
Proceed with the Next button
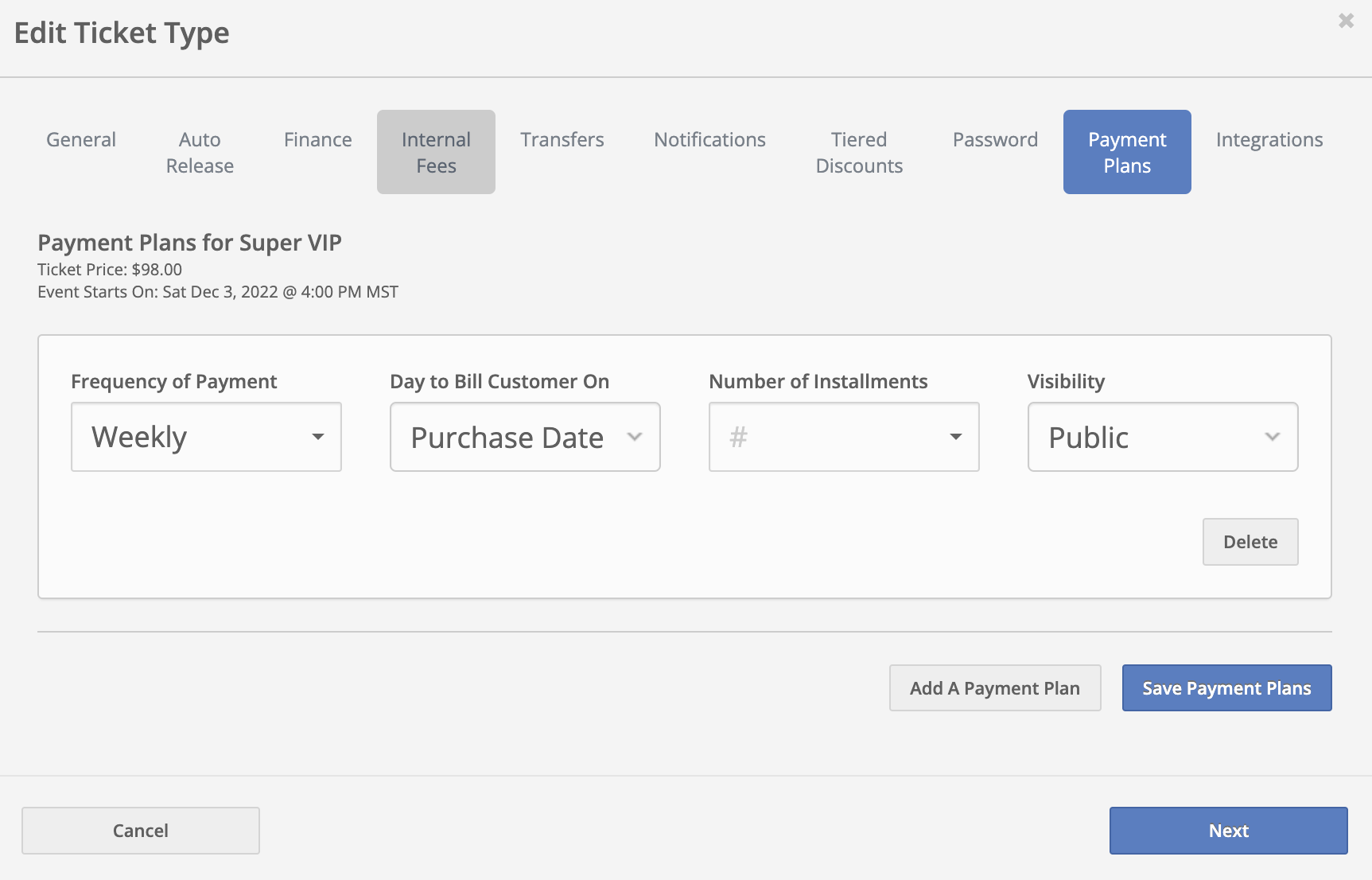pyautogui.click(x=1228, y=831)
